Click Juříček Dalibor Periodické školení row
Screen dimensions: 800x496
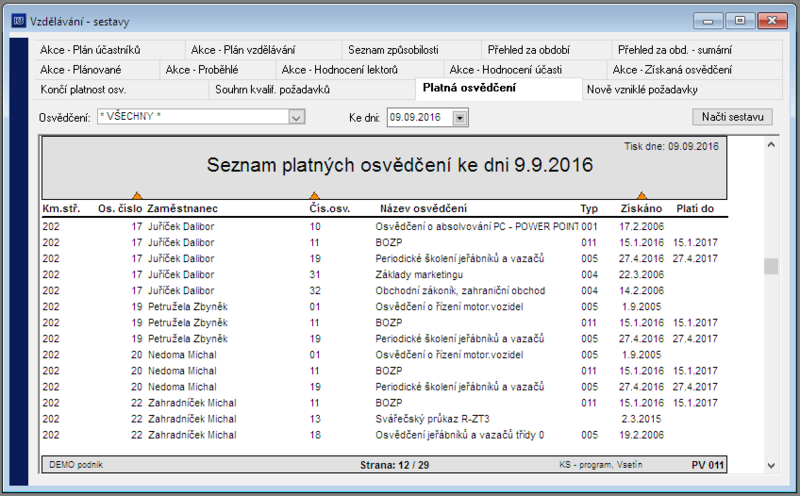pos(385,259)
